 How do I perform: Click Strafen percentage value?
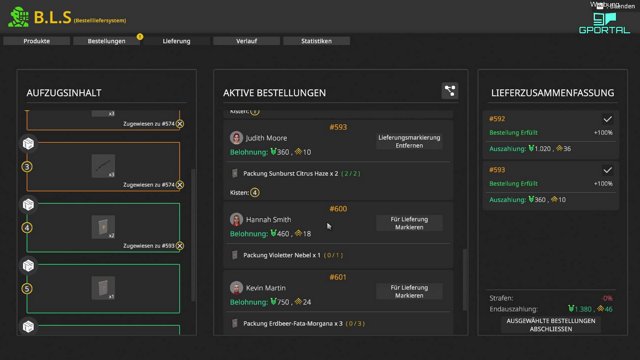tap(607, 298)
